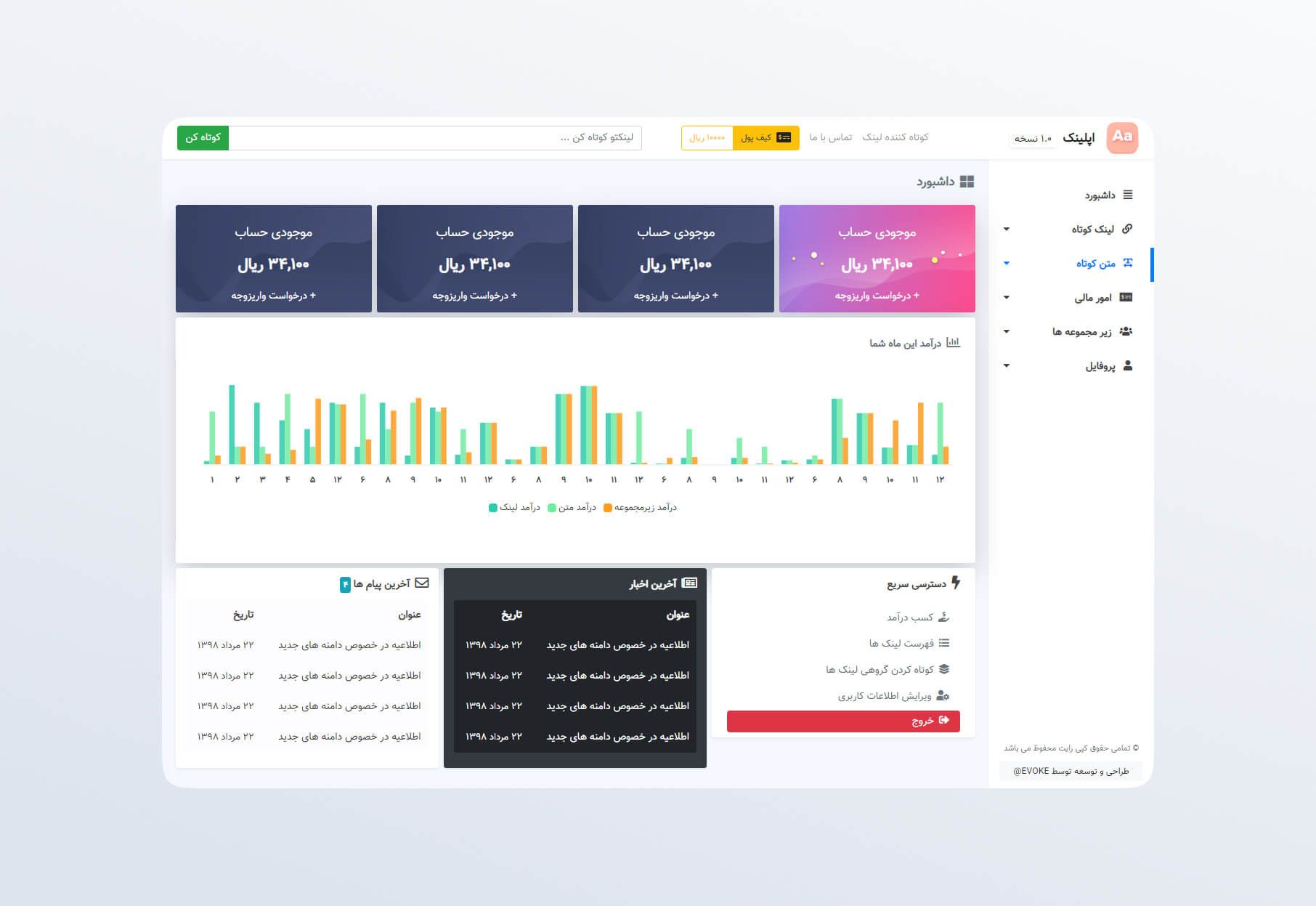The image size is (1316, 906).
Task: Click the yellow کیف پول button
Action: [766, 137]
